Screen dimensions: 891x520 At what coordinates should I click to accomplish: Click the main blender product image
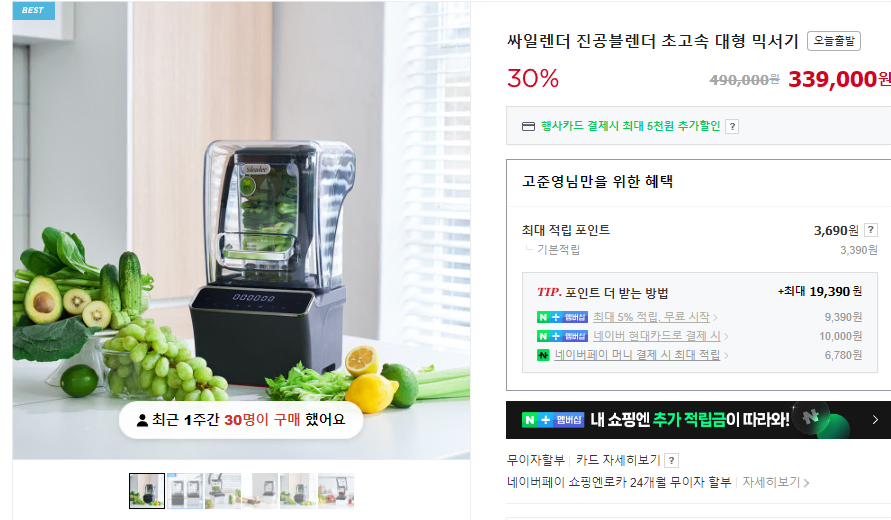242,230
